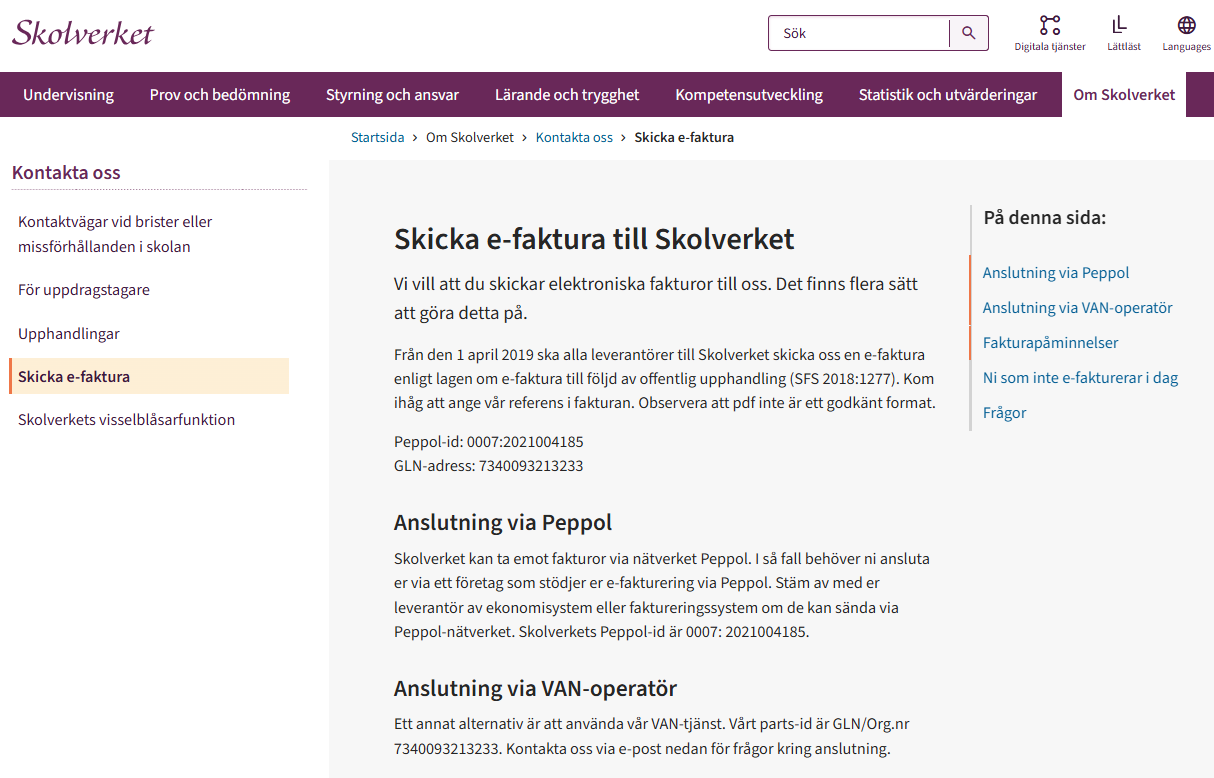Go to Kontakta oss breadcrumb

574,137
